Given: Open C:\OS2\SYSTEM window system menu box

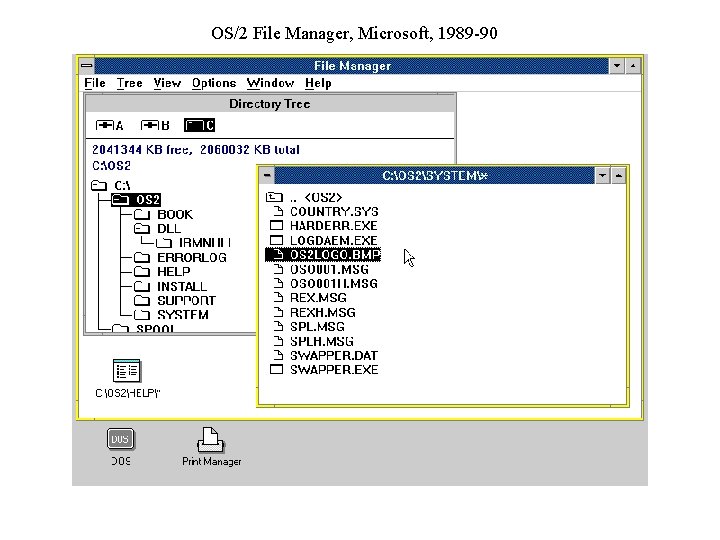Looking at the screenshot, I should click(267, 175).
